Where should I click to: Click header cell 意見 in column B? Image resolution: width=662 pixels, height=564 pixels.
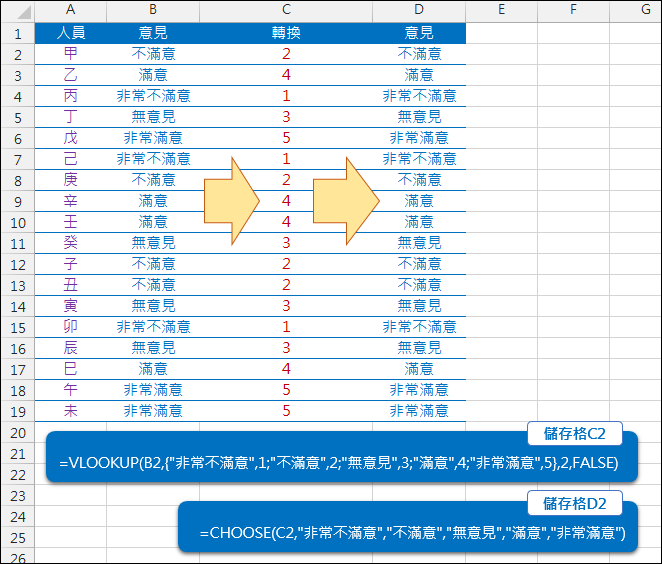click(153, 33)
